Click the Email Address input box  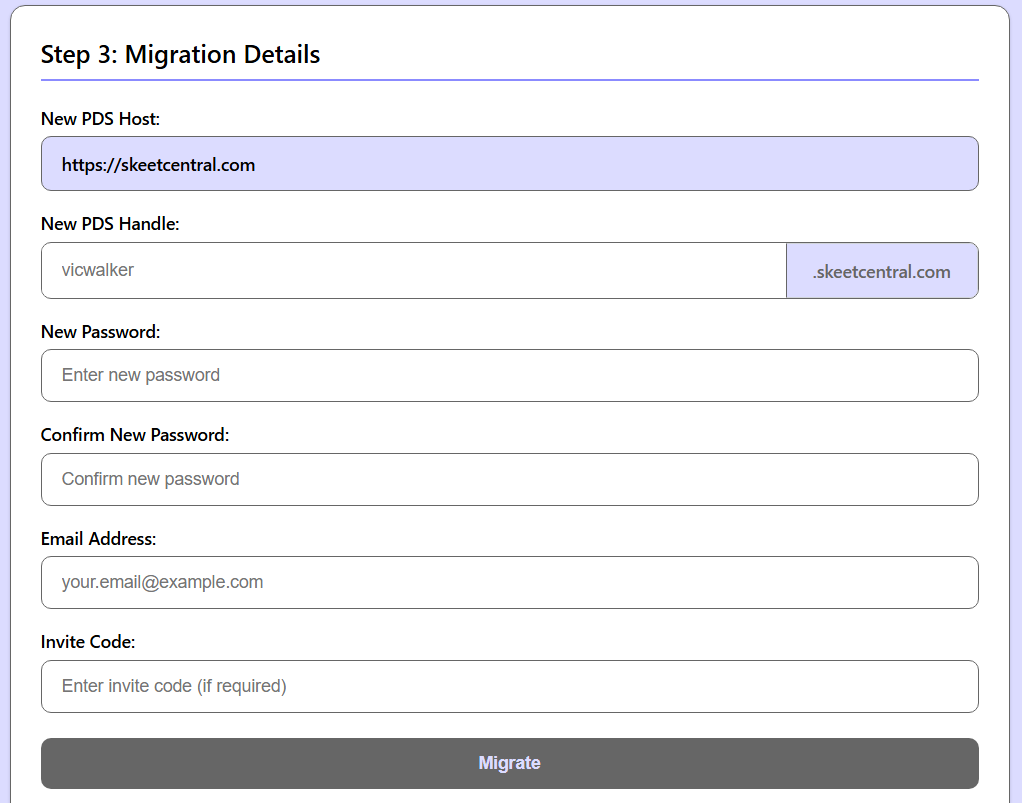tap(509, 583)
